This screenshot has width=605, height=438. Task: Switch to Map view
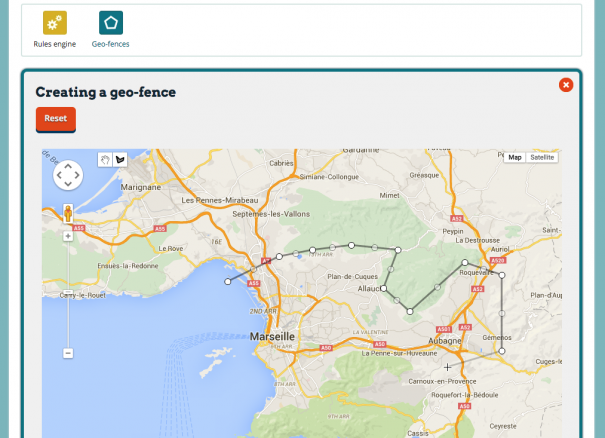515,157
